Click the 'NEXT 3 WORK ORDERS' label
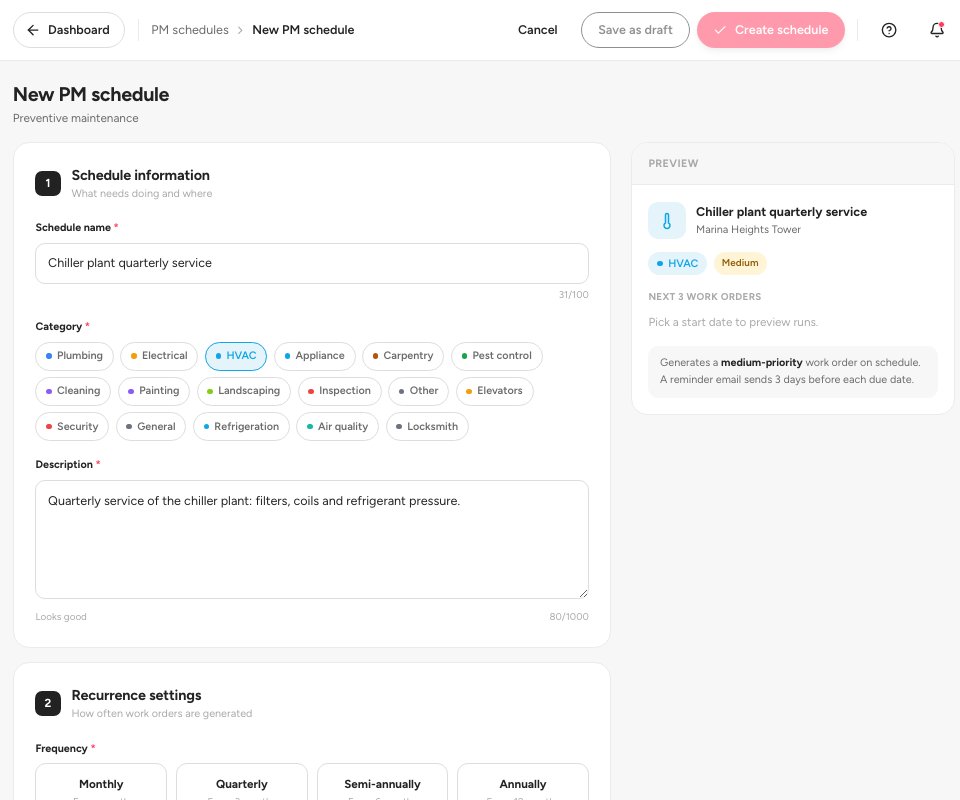 tap(705, 297)
